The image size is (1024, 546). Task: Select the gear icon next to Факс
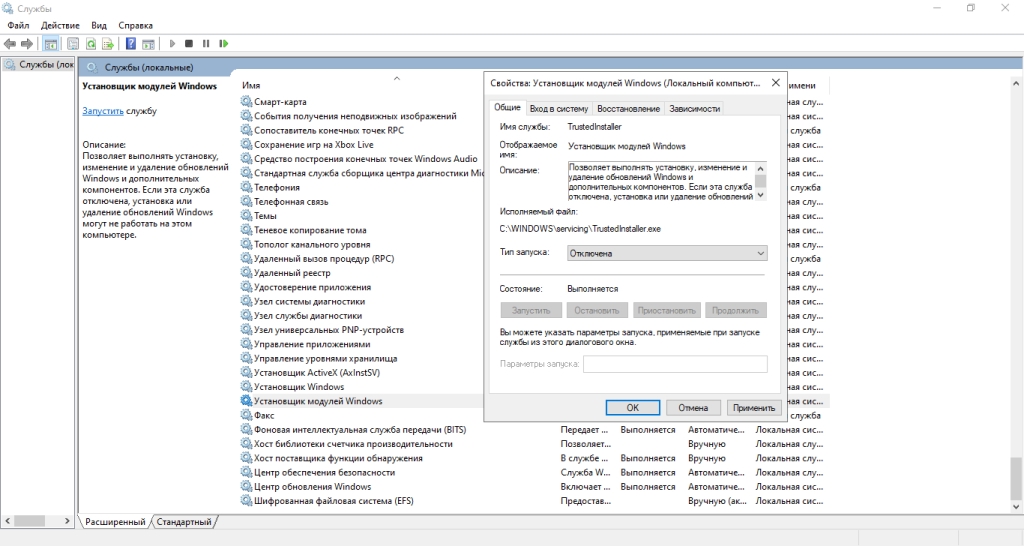point(246,415)
